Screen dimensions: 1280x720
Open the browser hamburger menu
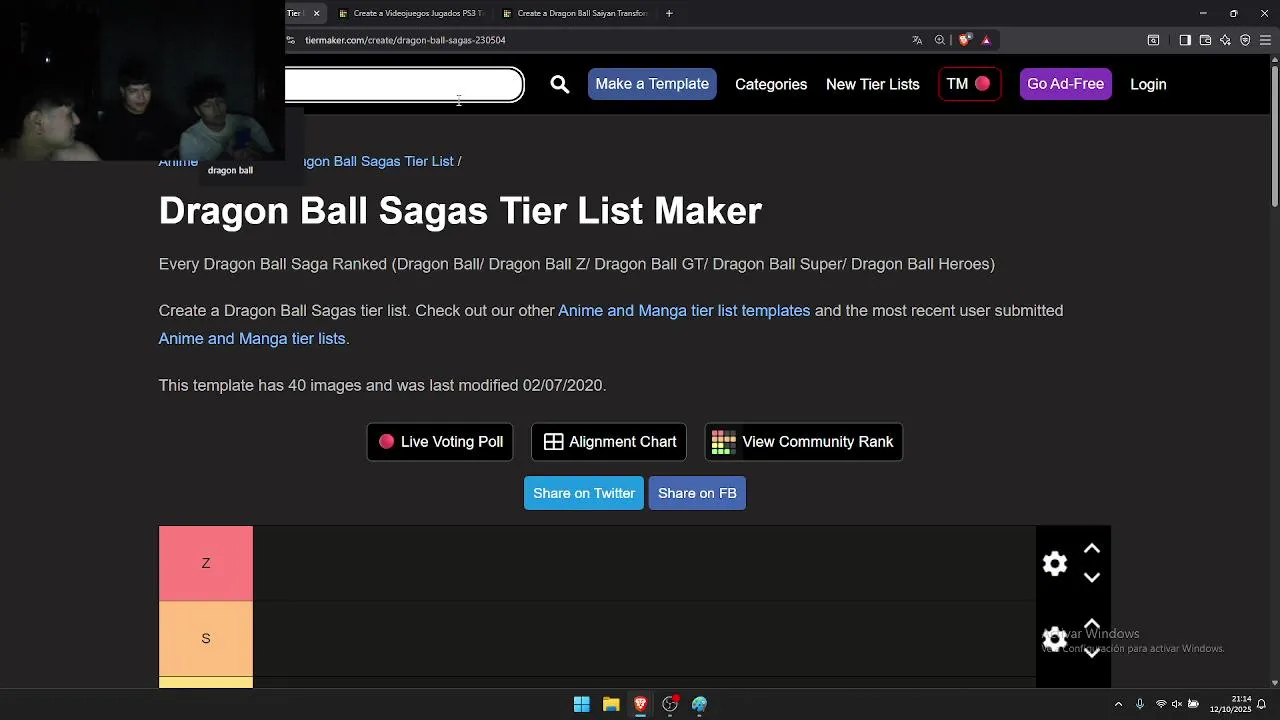coord(1265,40)
